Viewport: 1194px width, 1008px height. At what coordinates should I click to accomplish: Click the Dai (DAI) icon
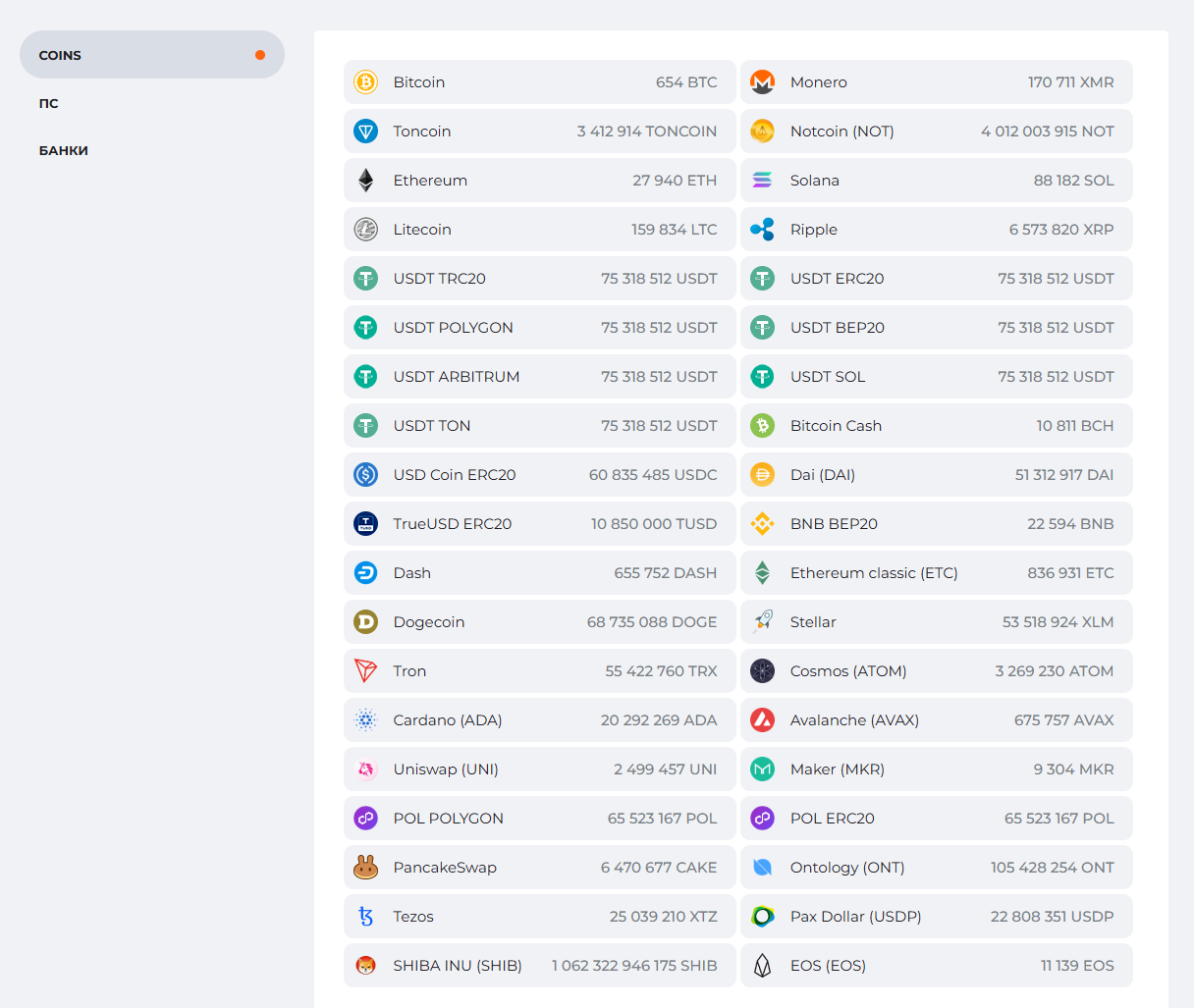[763, 475]
